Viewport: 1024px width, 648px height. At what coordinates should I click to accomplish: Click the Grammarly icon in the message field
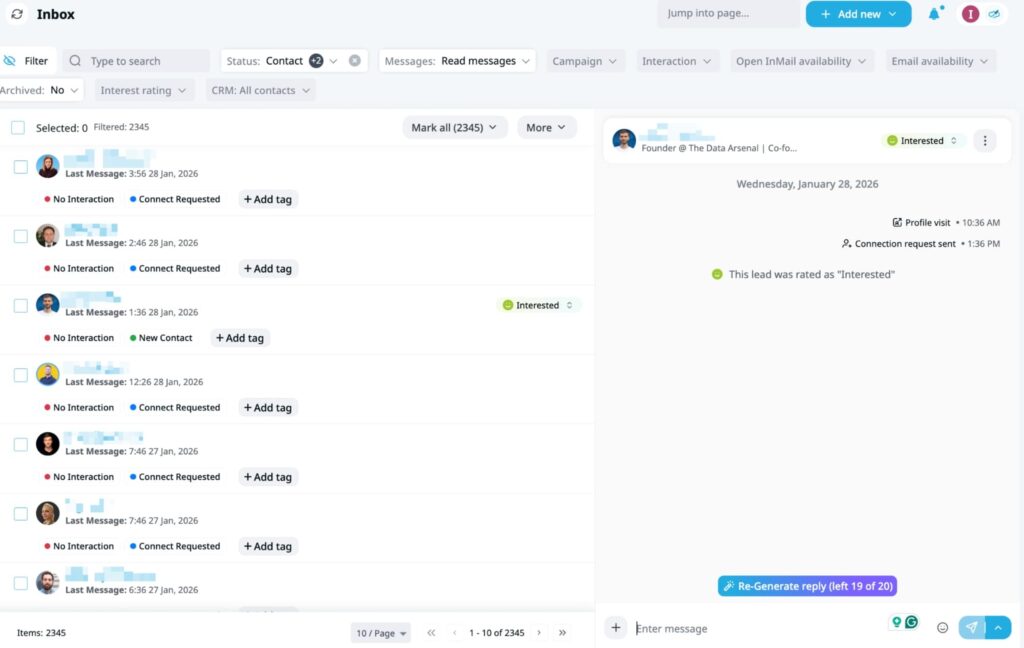(x=911, y=622)
